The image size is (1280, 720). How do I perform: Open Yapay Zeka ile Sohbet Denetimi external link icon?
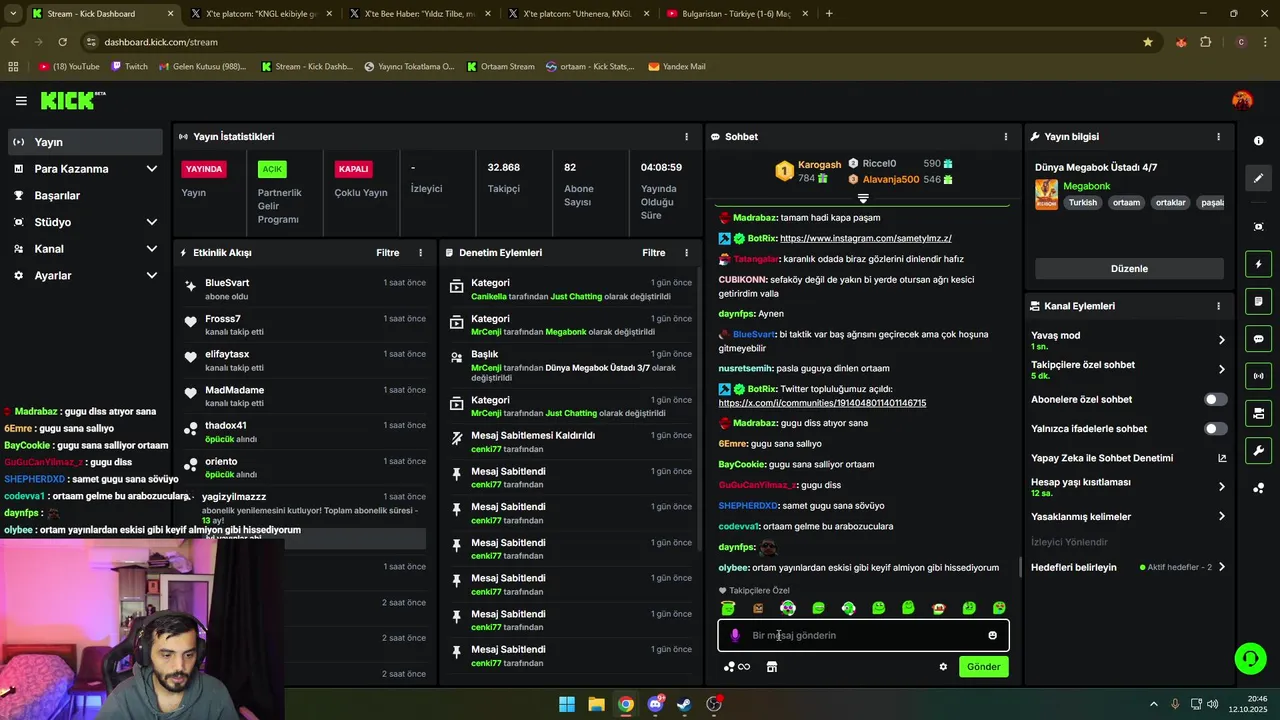[x=1222, y=458]
